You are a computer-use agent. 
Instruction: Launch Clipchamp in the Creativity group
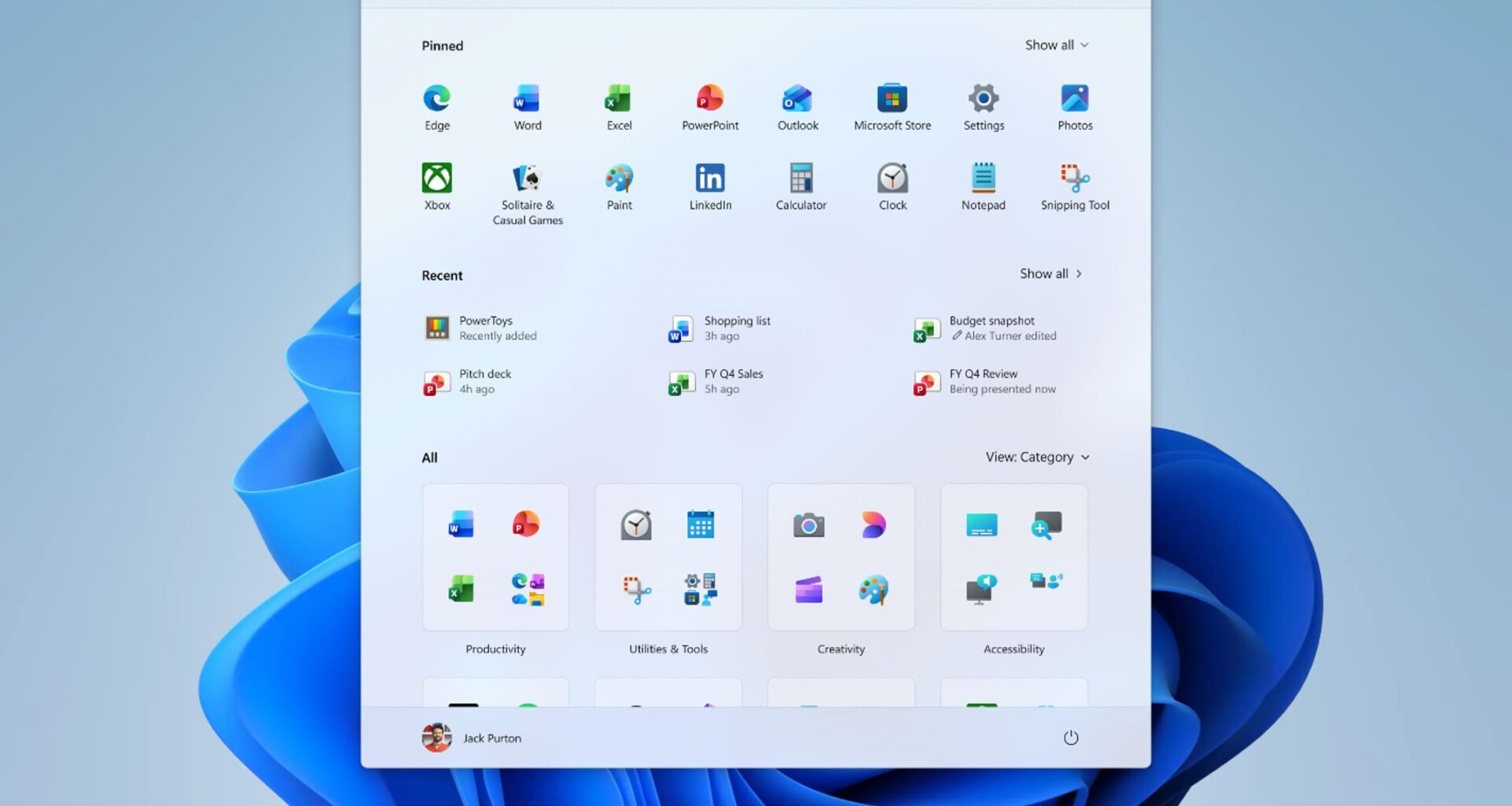[x=809, y=589]
